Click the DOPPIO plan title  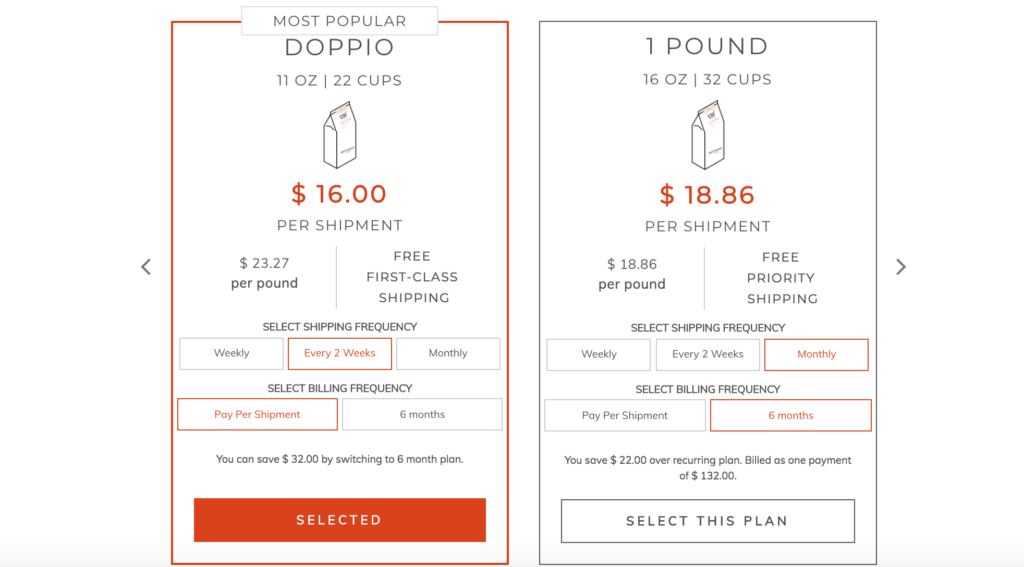tap(340, 47)
